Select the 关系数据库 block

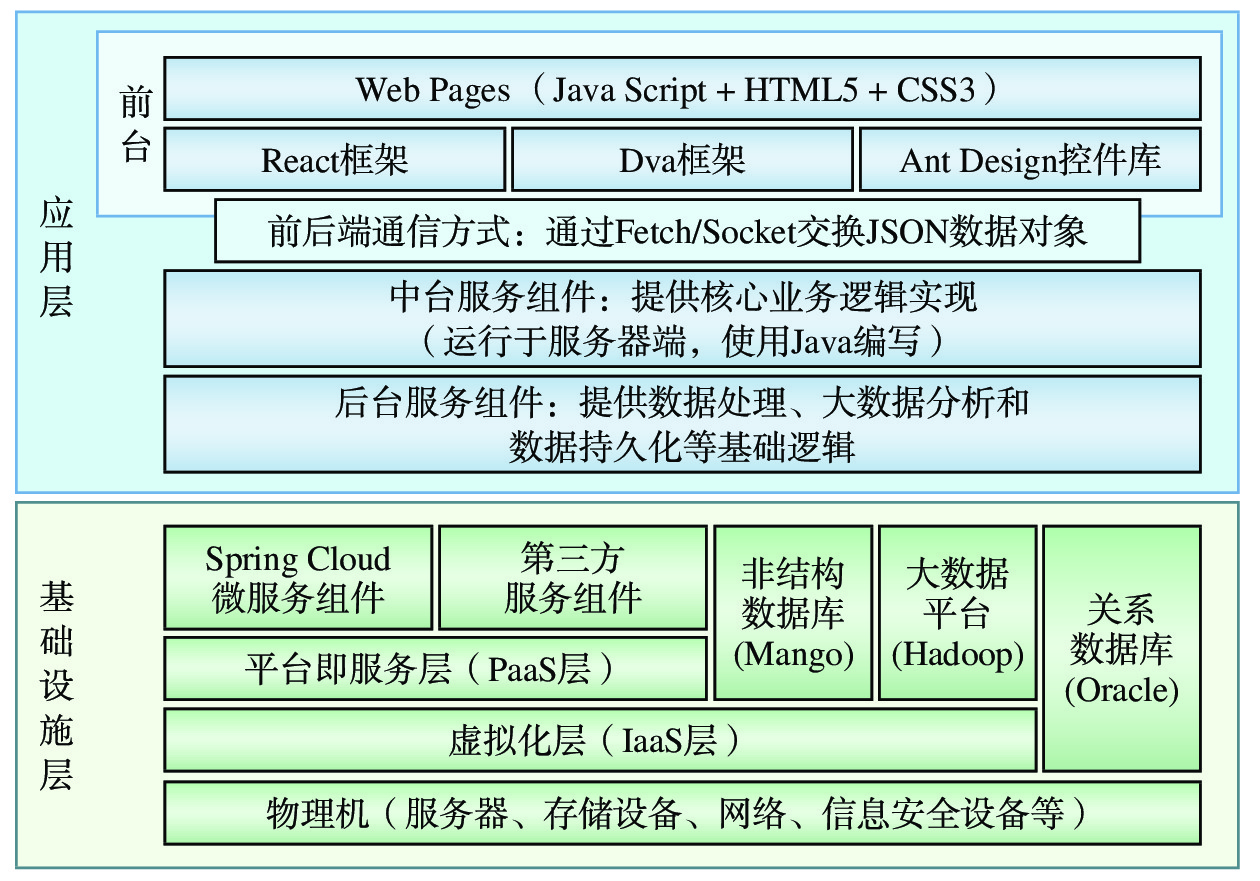(x=1121, y=648)
